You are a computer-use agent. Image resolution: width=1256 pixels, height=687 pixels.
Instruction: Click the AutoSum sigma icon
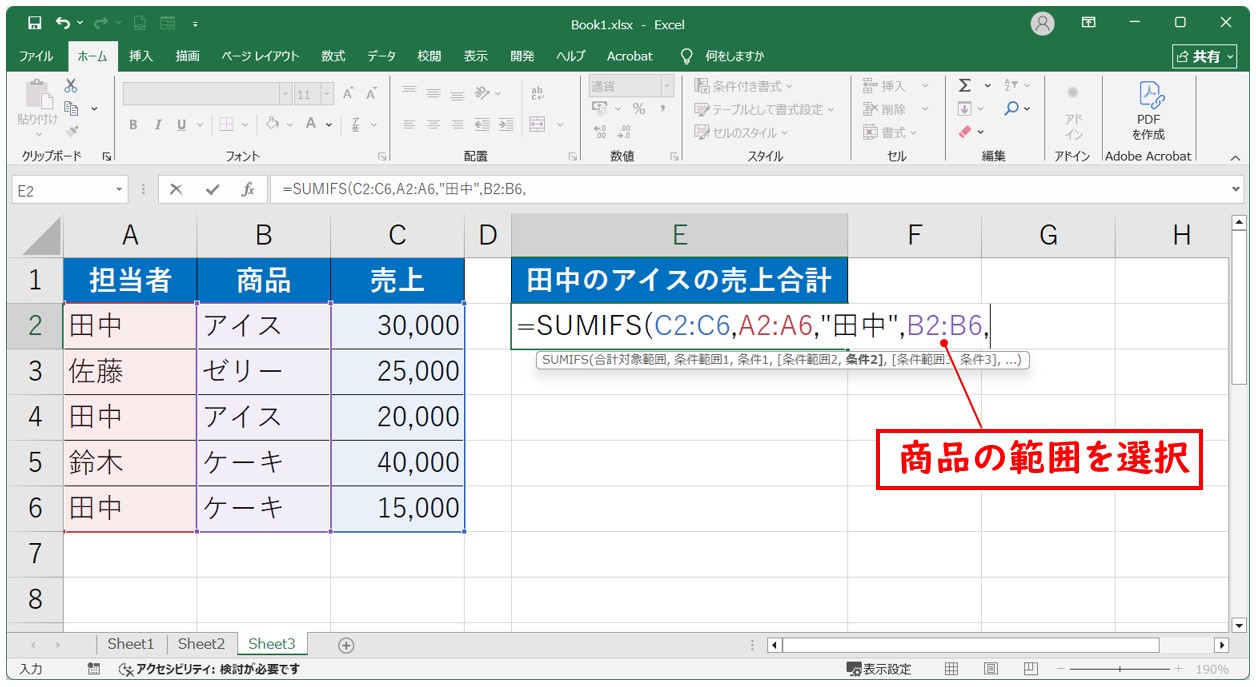pyautogui.click(x=965, y=86)
